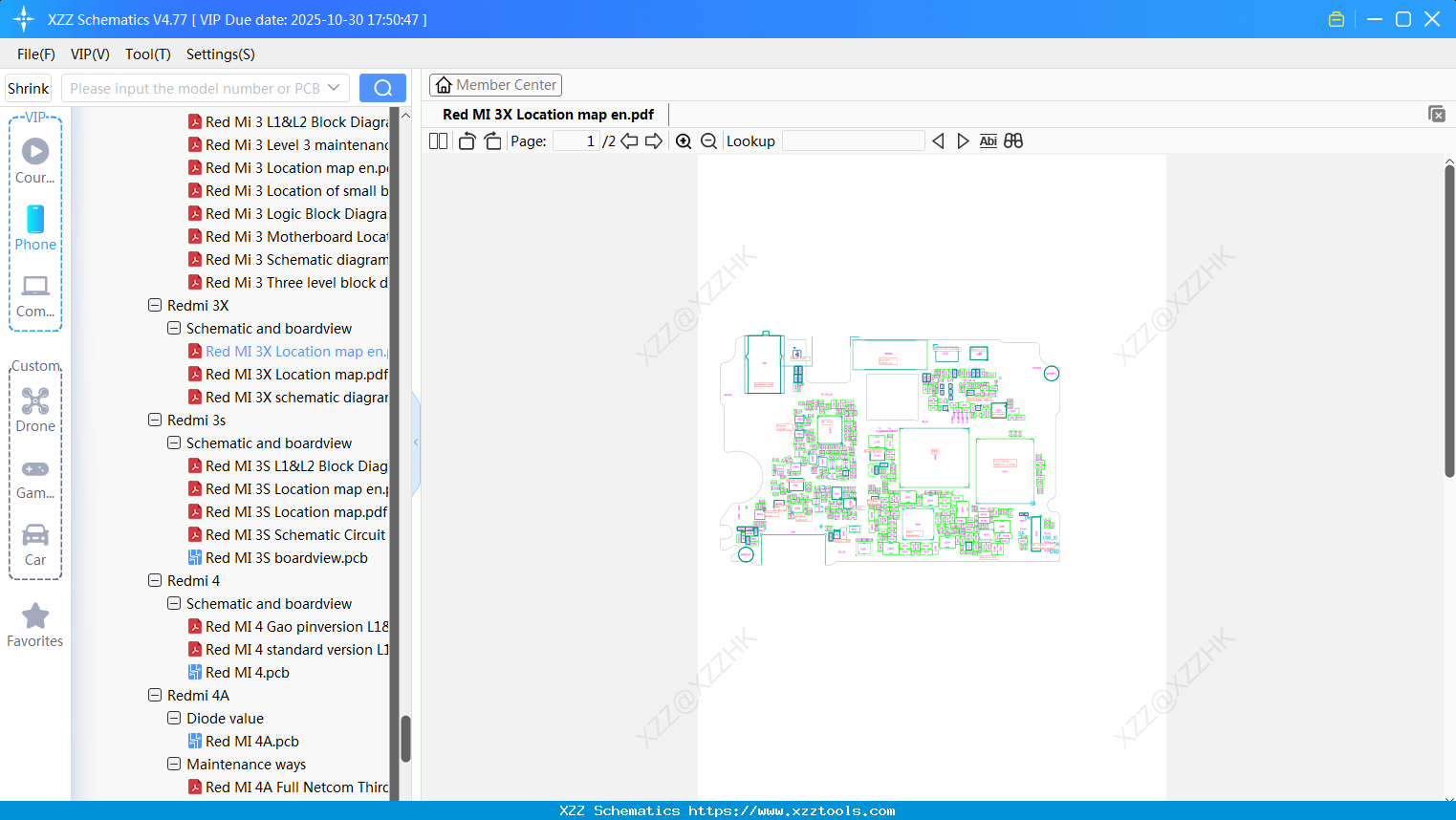Open Phone schematics in the VIP panel
1456x820 pixels.
pos(35,229)
